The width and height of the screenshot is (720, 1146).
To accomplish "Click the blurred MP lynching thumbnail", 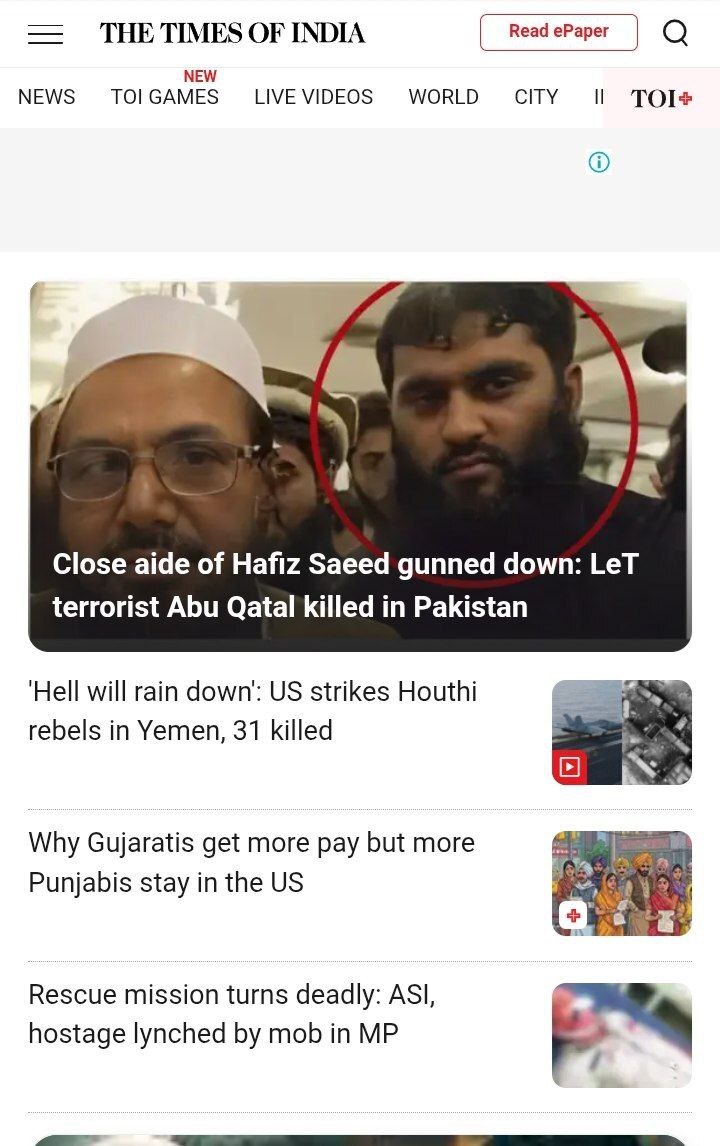I will [621, 1035].
